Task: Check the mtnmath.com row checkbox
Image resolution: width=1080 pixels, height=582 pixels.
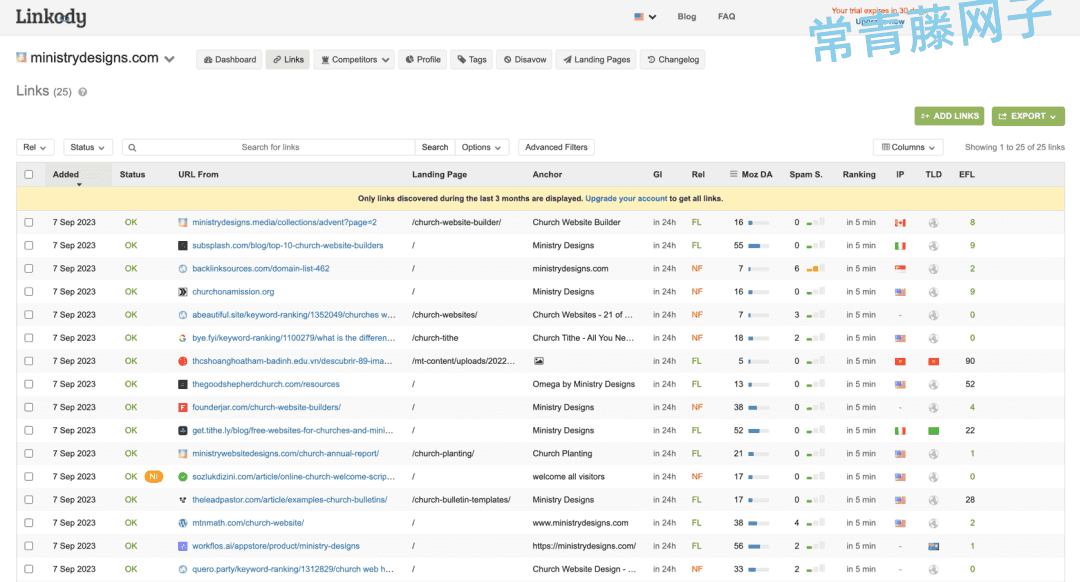Action: (29, 523)
